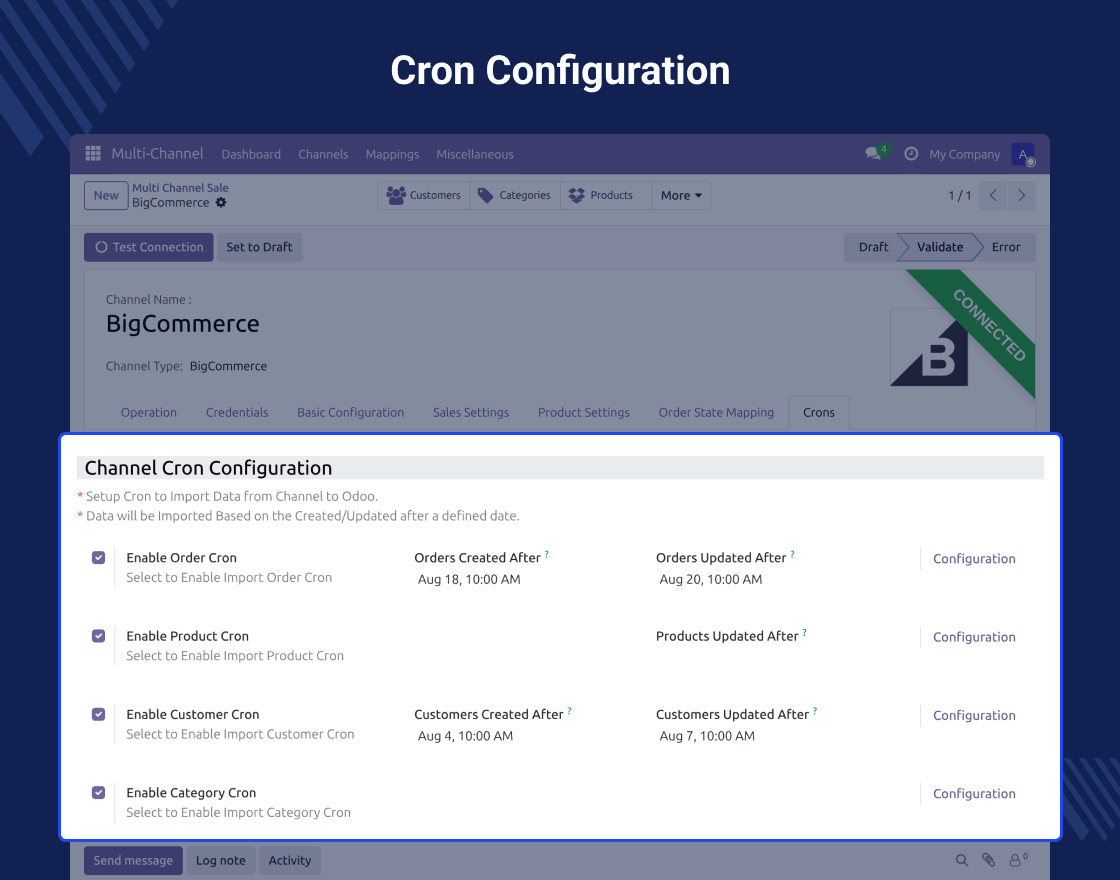
Task: Click help icon beside Customers Updated After
Action: tap(815, 711)
